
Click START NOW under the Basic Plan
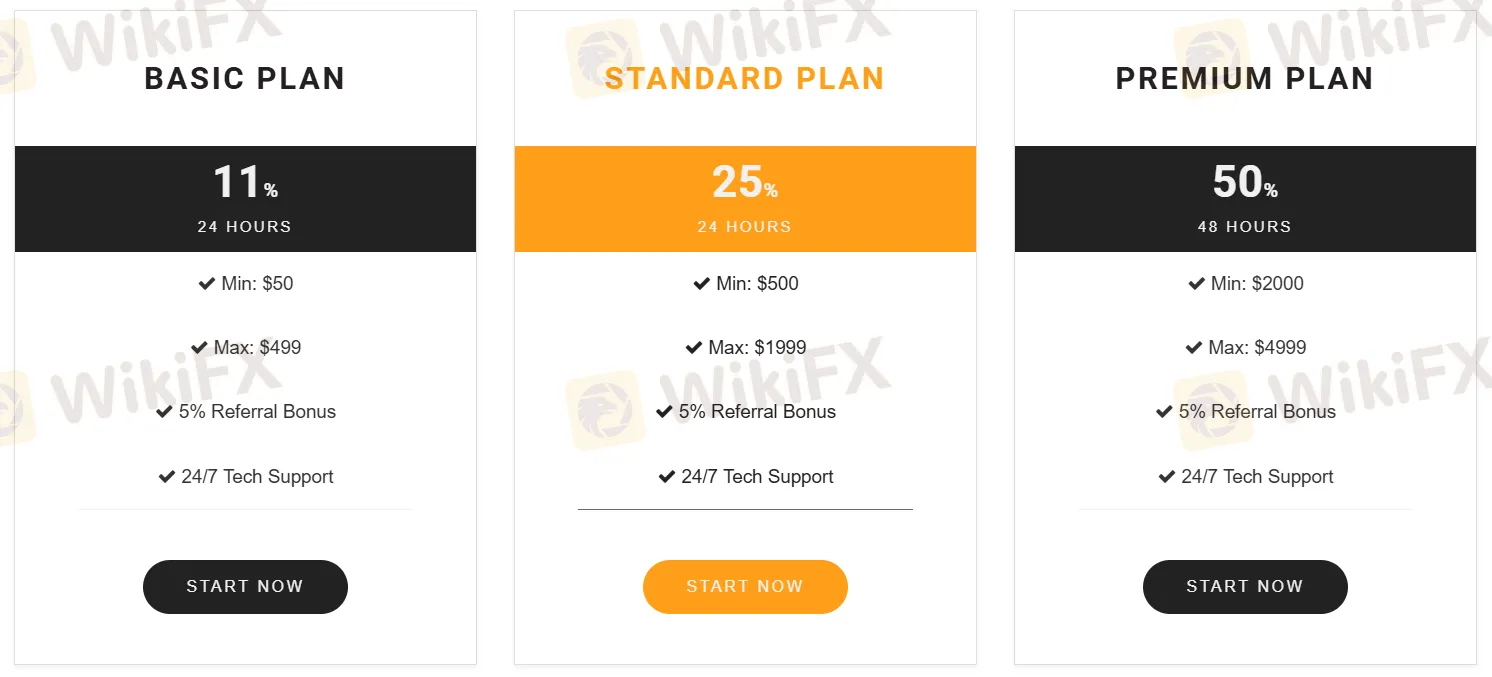[x=245, y=587]
